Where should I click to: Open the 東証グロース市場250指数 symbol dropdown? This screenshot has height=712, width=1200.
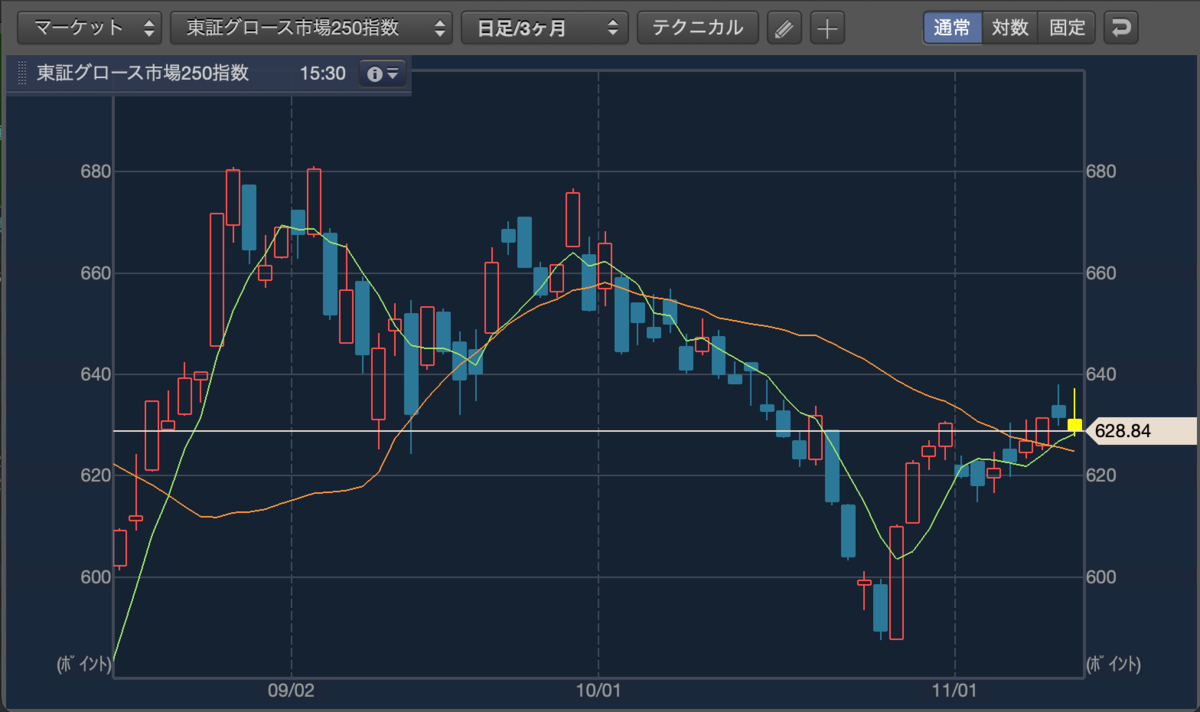tap(311, 28)
